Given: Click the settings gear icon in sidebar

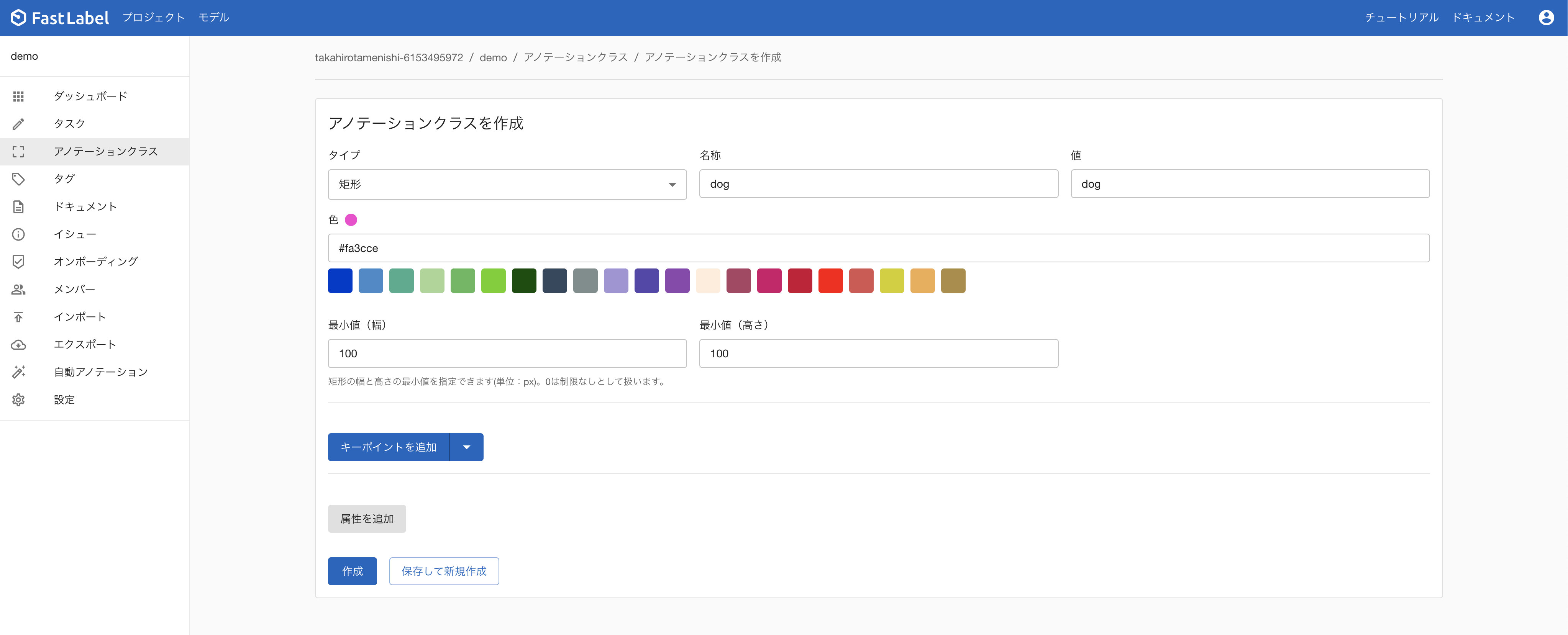Looking at the screenshot, I should point(18,399).
